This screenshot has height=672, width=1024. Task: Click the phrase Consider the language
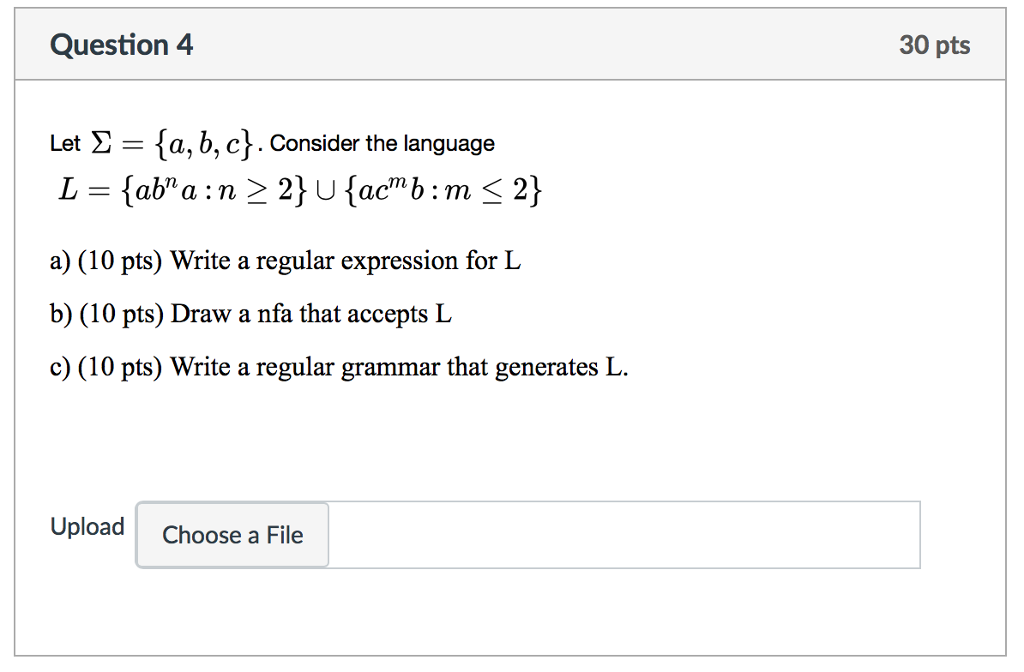(380, 142)
